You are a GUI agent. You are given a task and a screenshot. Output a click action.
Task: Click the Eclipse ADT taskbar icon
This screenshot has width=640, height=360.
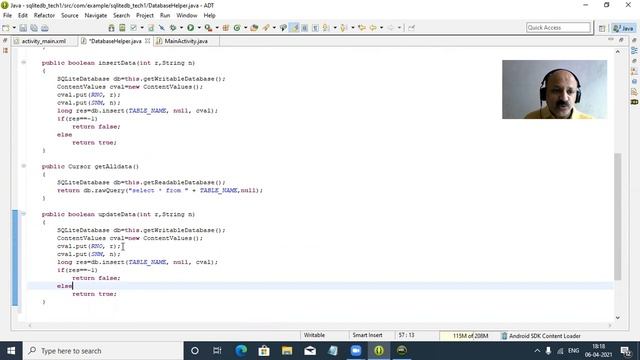379,351
